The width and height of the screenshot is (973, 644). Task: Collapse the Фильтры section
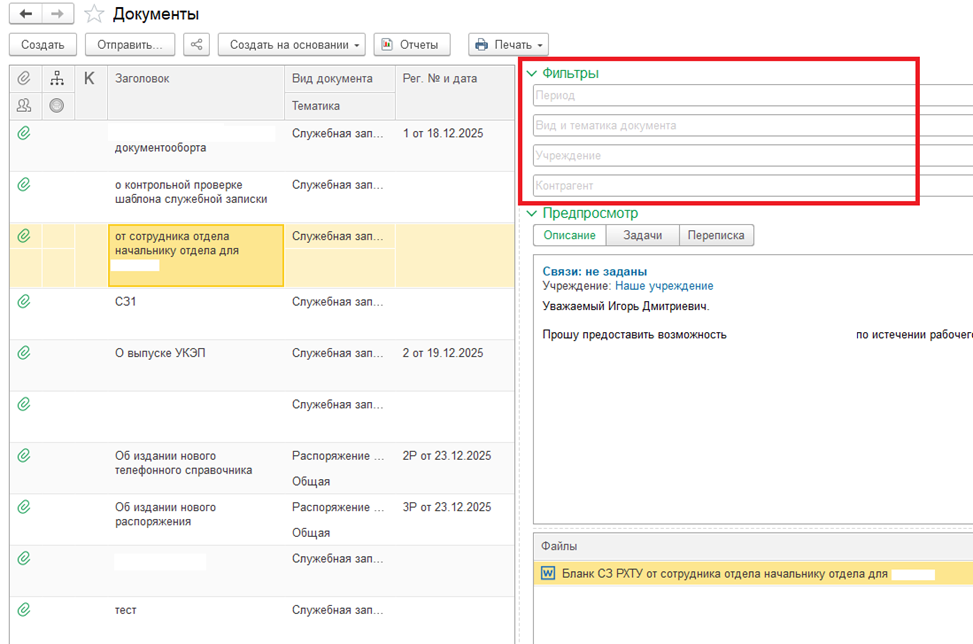[532, 73]
